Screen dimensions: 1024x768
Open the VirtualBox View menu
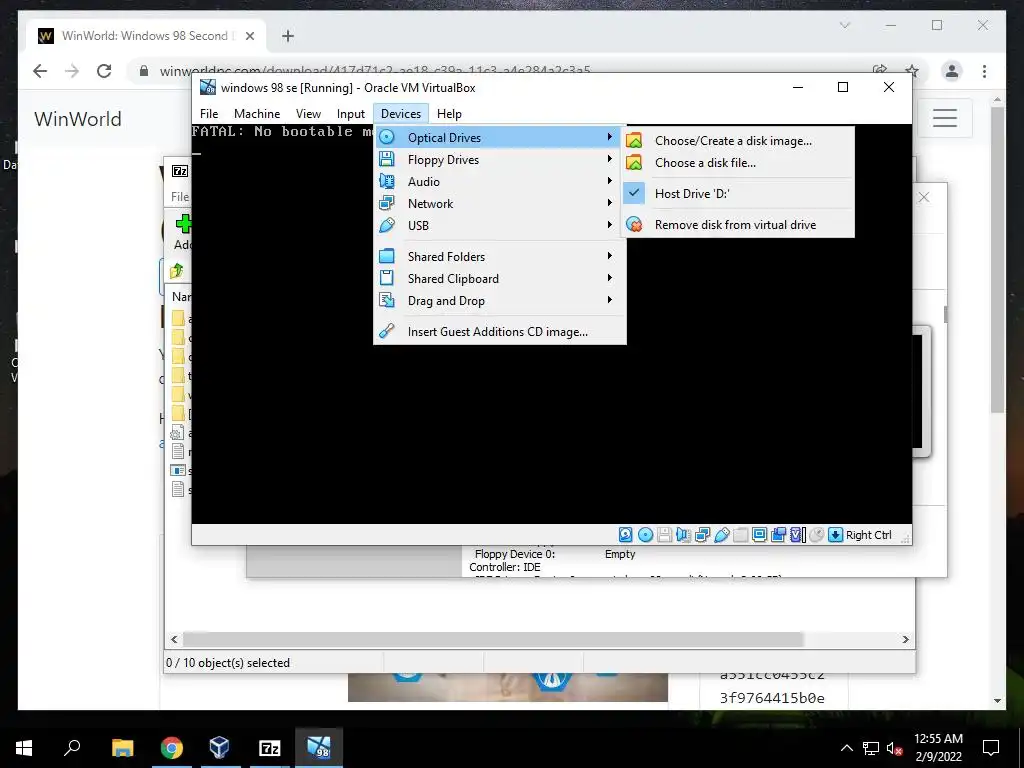point(308,114)
